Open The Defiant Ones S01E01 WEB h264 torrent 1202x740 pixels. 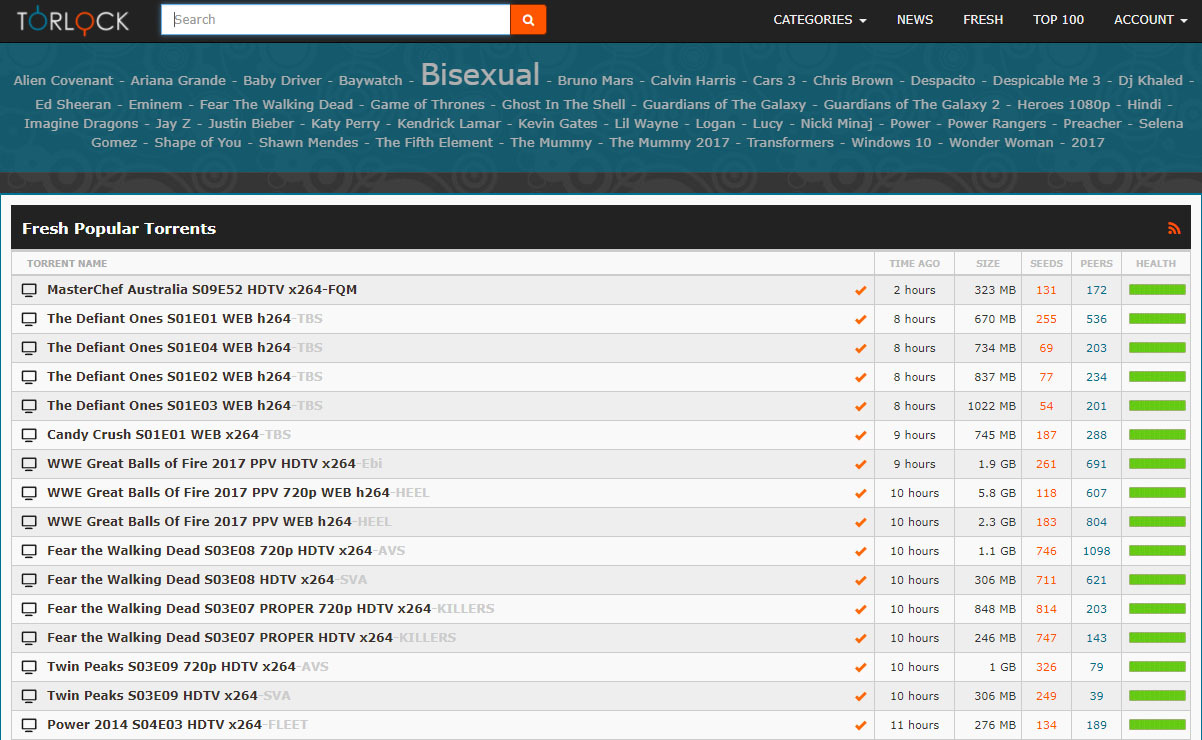pyautogui.click(x=185, y=319)
